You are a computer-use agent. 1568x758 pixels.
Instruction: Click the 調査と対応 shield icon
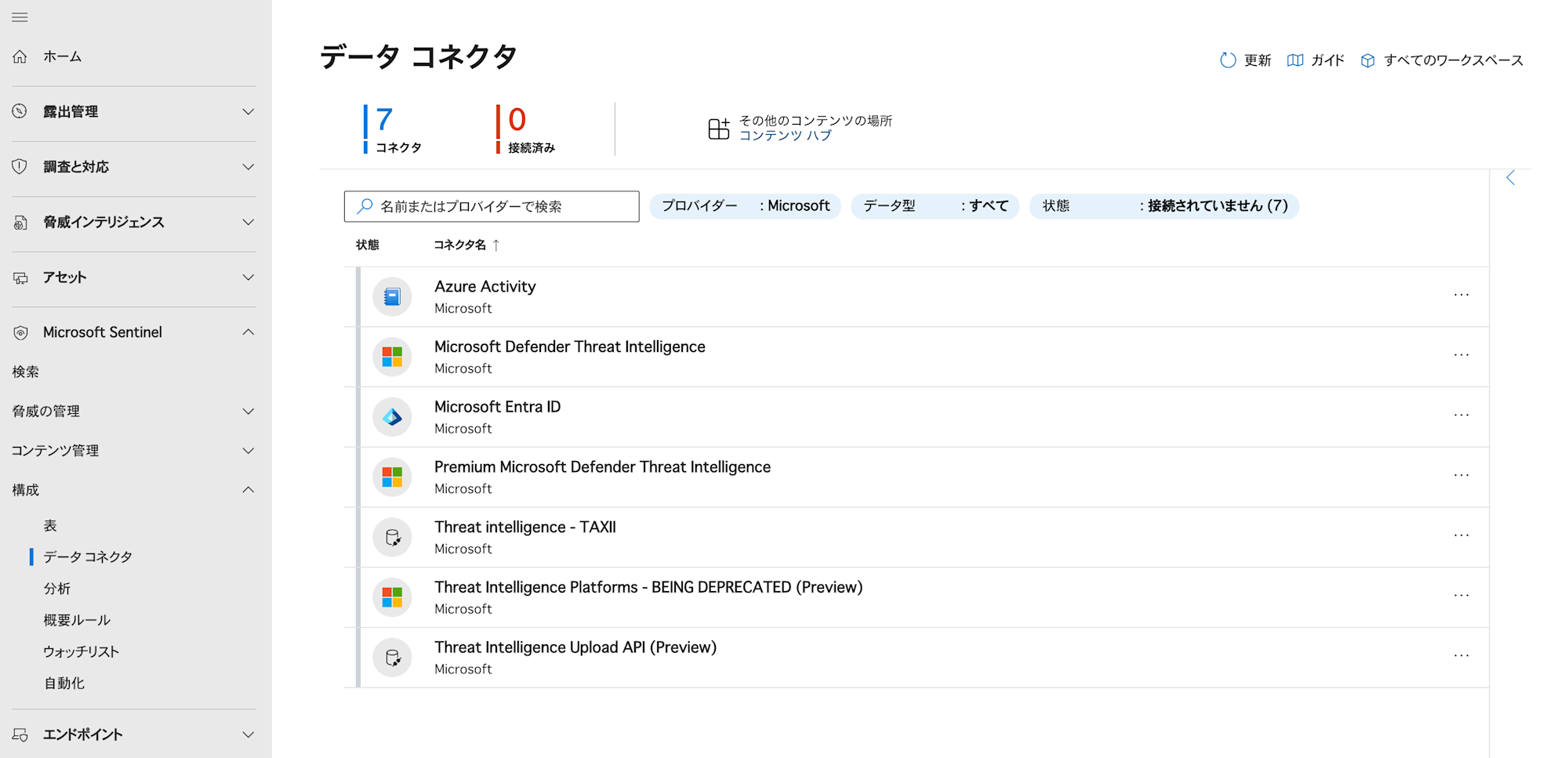pos(20,166)
